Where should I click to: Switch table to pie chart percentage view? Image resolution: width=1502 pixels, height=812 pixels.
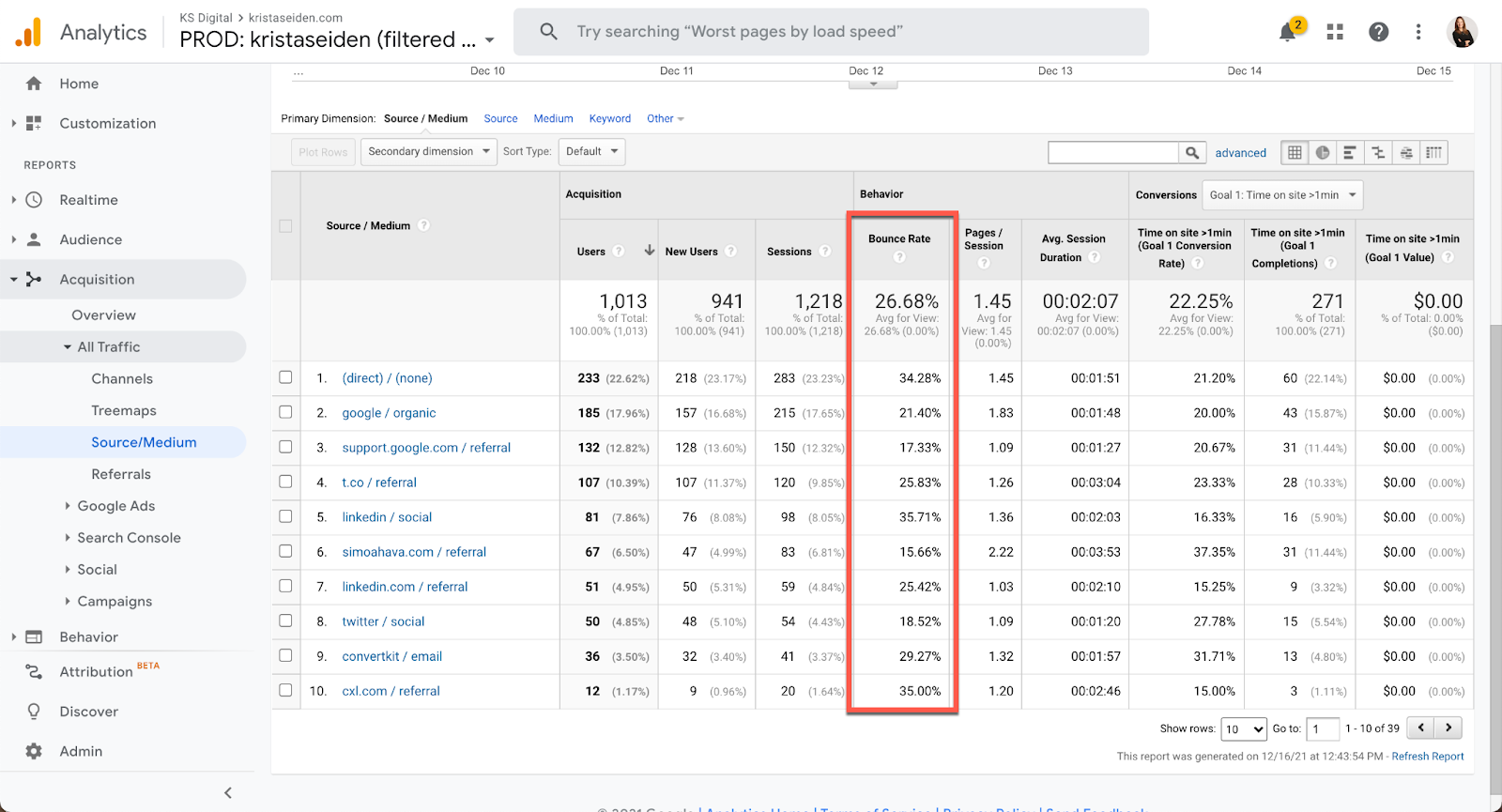click(x=1323, y=153)
